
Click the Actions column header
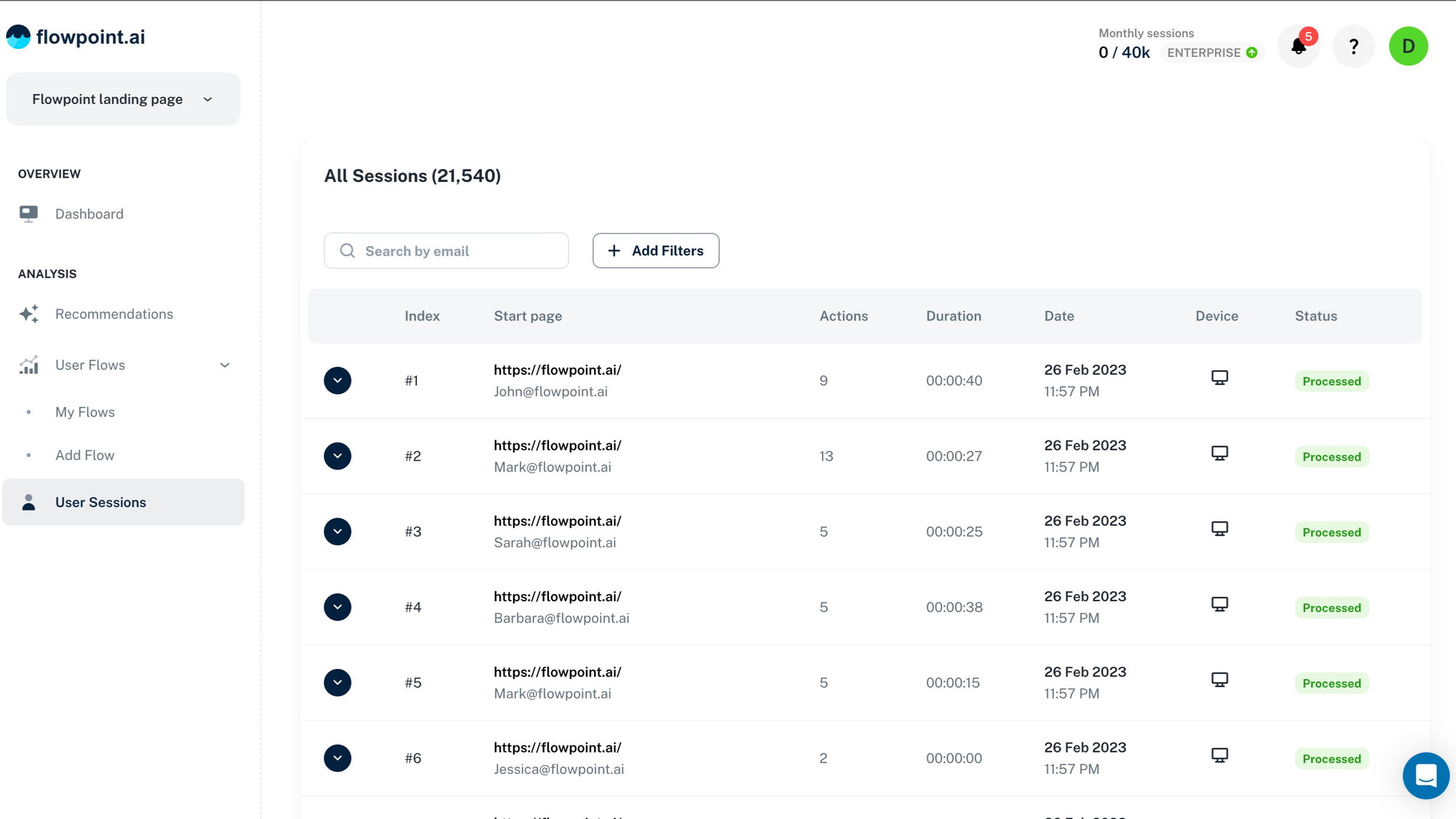coord(843,316)
